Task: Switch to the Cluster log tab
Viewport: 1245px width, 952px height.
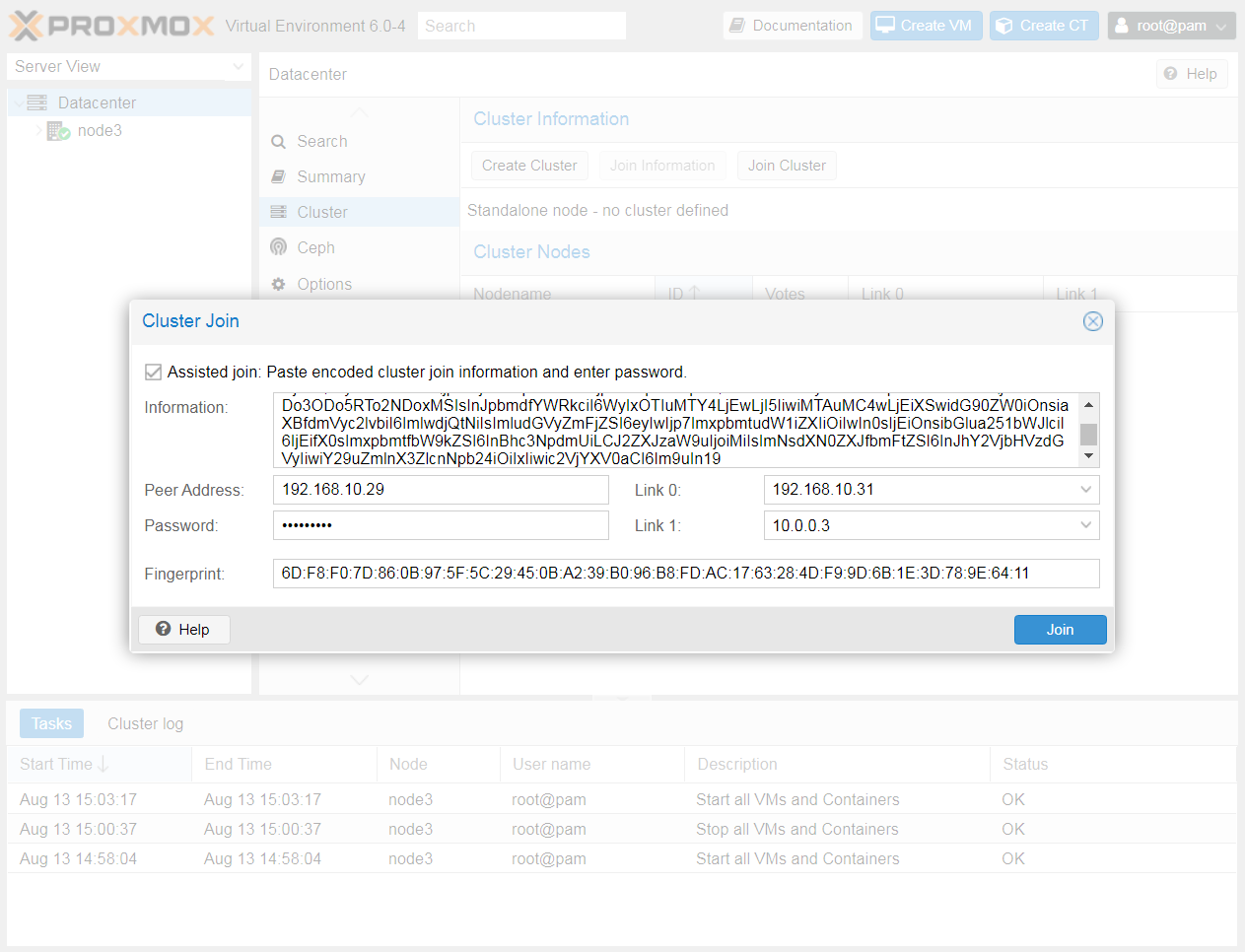Action: click(145, 723)
